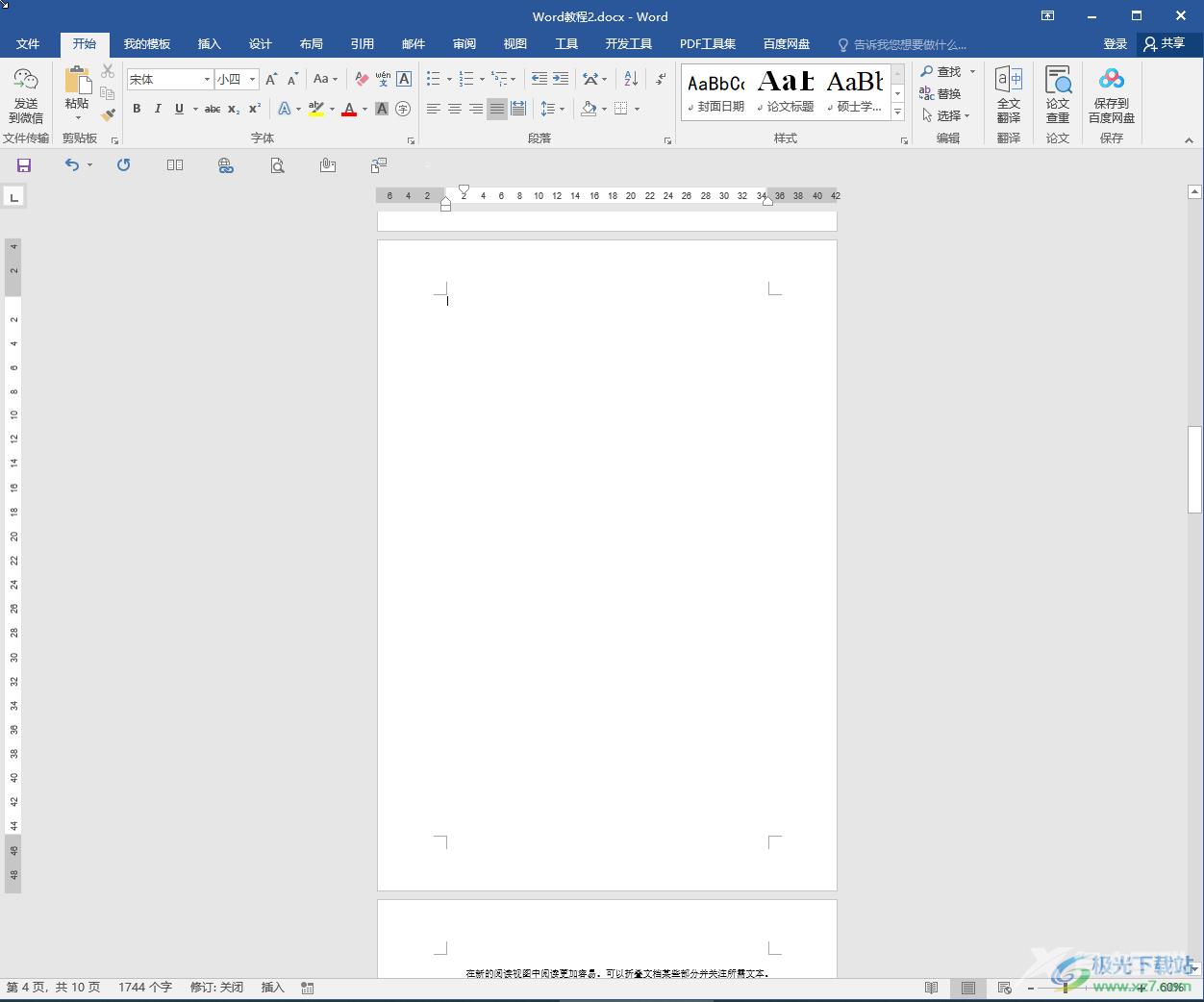Open the File (文件) tab
The image size is (1204, 1002).
pos(28,44)
